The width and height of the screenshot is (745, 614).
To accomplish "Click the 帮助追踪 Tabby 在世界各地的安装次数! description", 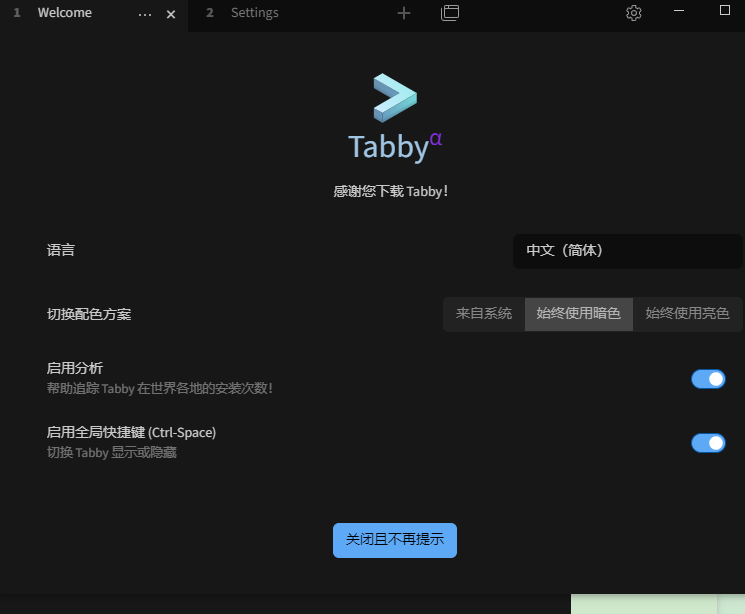I will coord(160,388).
